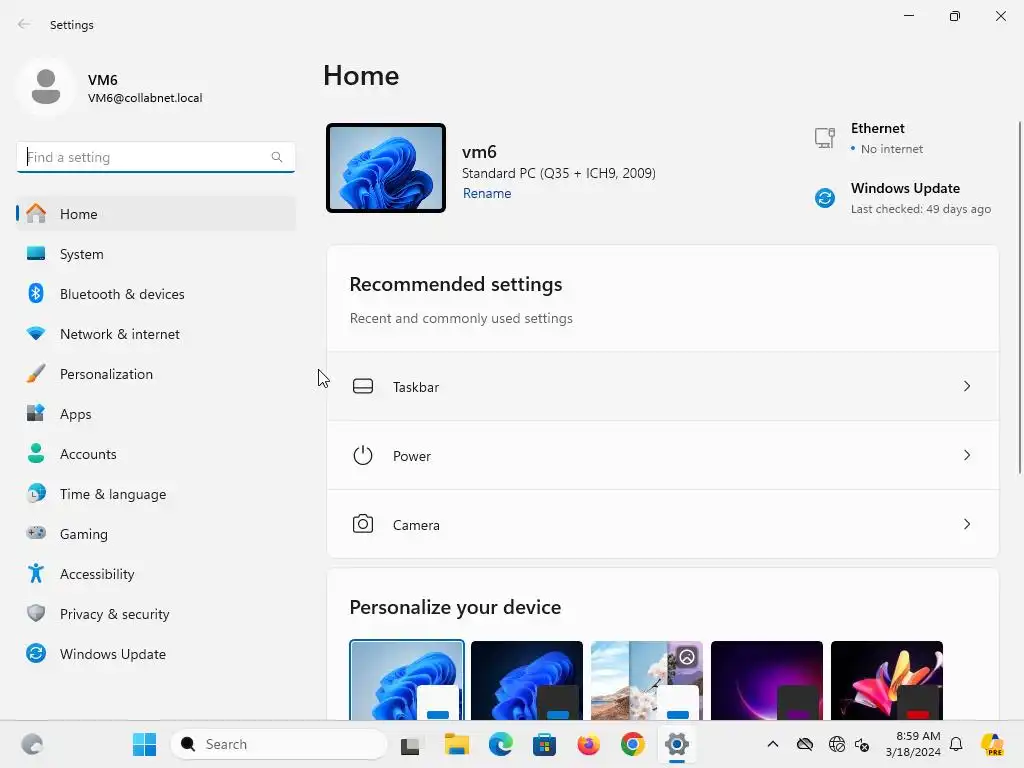Click the back arrow in Settings header
This screenshot has height=768, width=1024.
24,24
